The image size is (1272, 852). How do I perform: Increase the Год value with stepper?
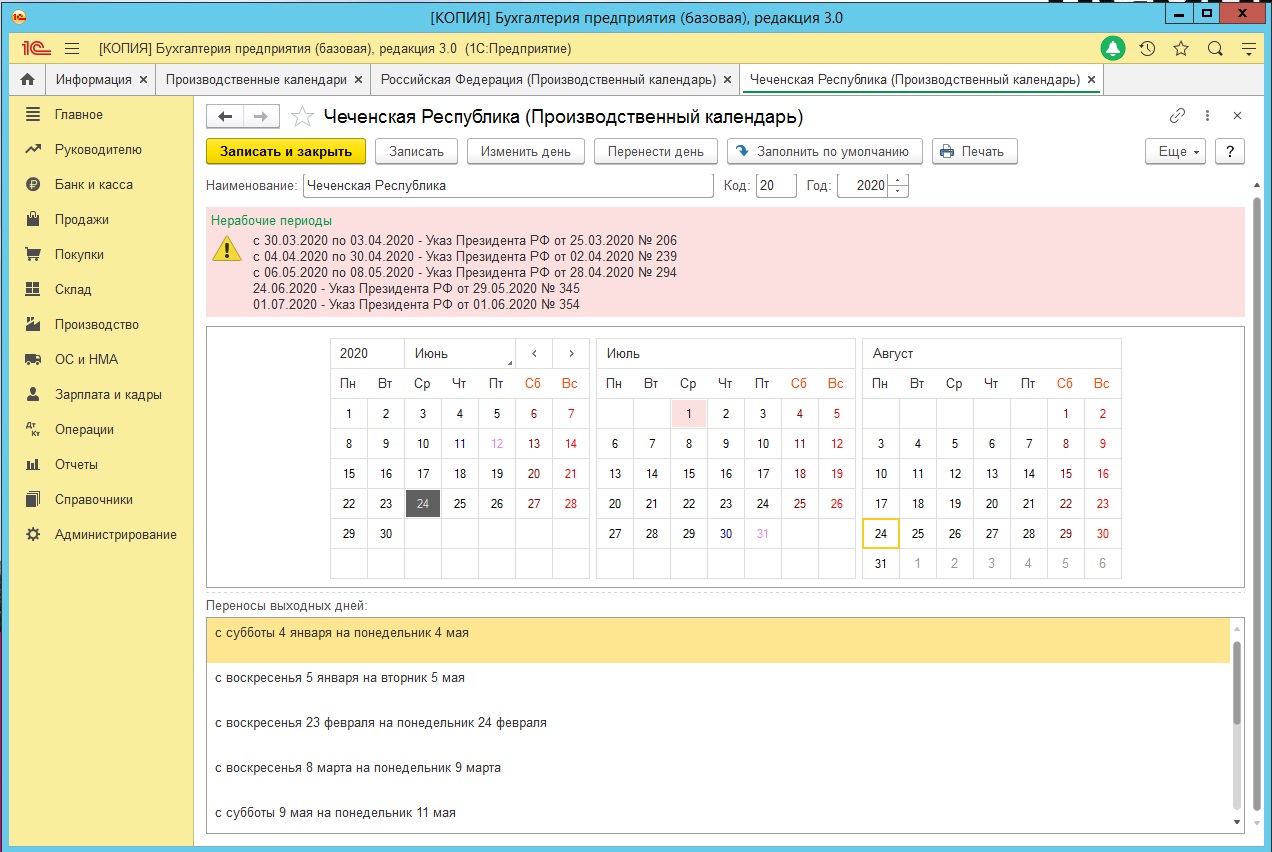(898, 180)
